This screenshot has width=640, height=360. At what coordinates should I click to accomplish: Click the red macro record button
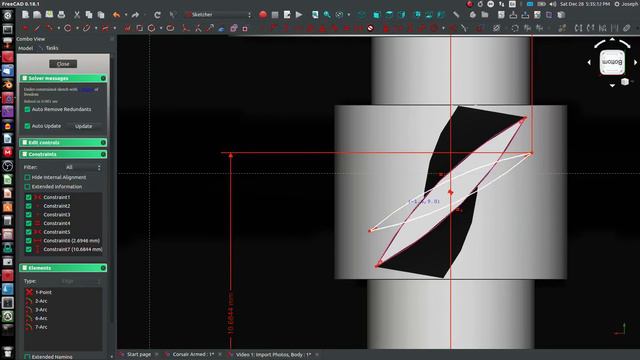(263, 15)
